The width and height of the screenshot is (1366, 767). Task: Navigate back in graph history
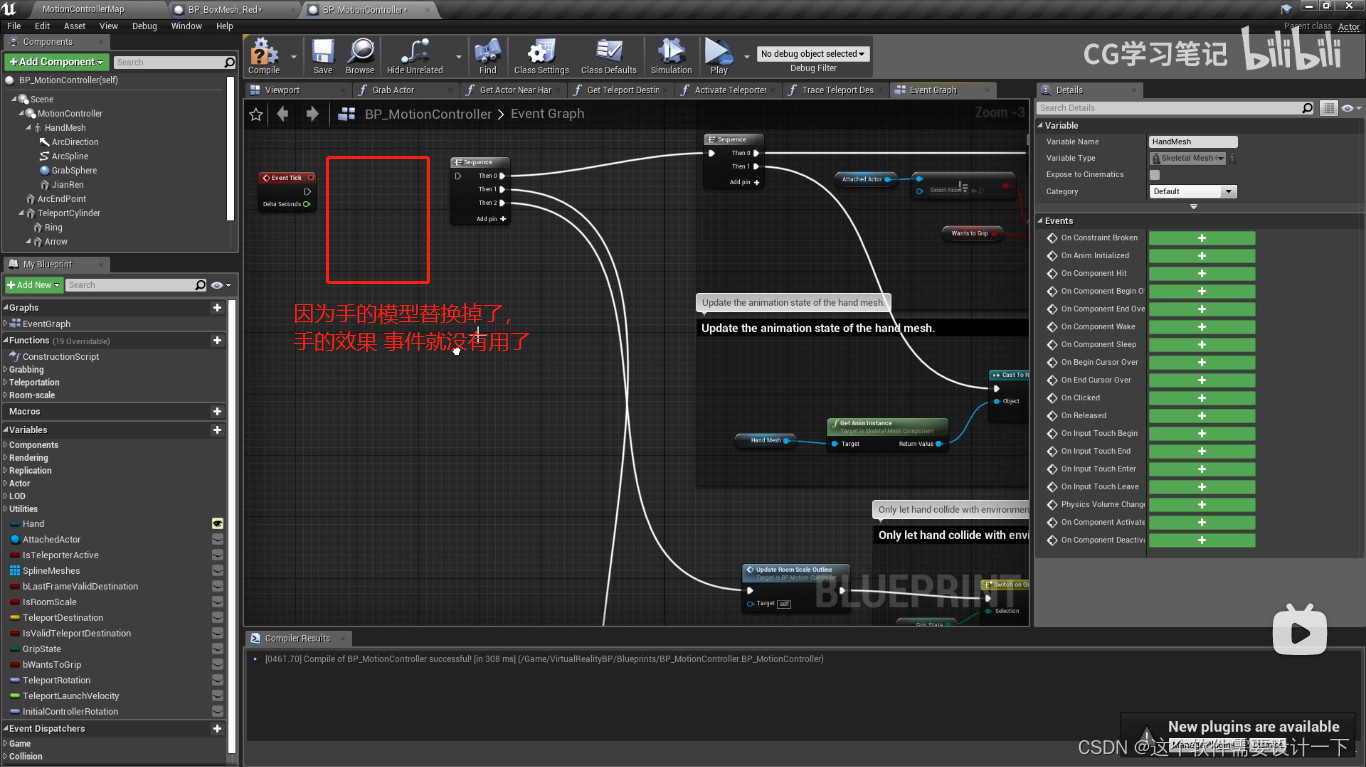click(x=283, y=114)
